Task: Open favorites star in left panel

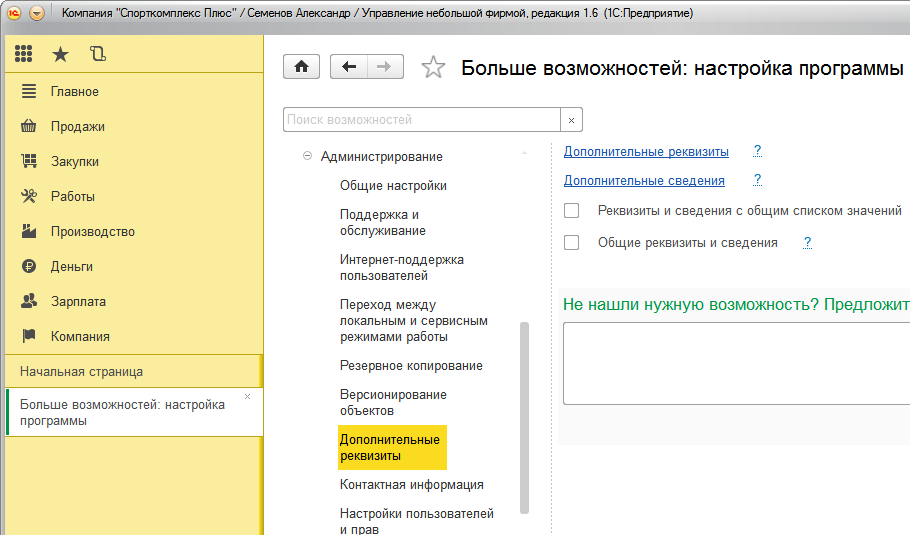Action: pos(60,54)
